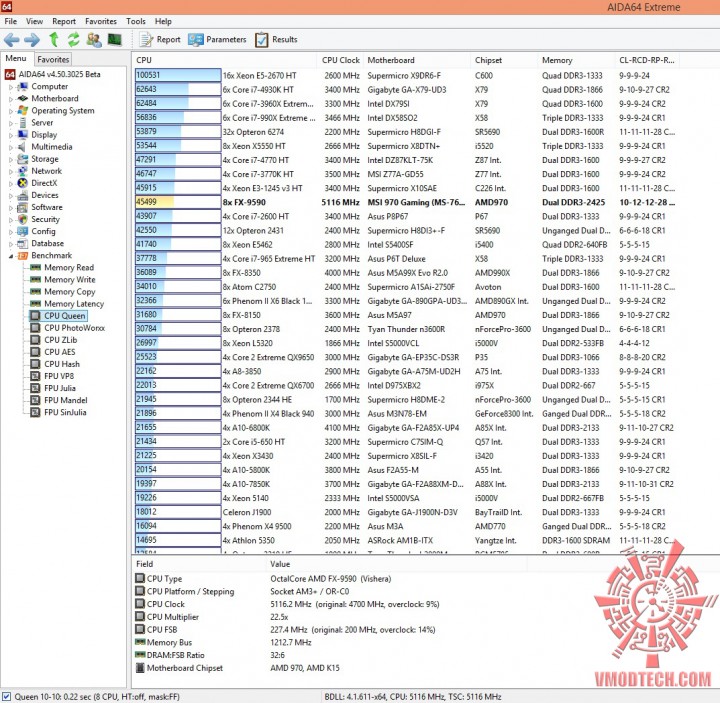This screenshot has height=703, width=720.
Task: Select the DirectX tree item
Action: 44,183
